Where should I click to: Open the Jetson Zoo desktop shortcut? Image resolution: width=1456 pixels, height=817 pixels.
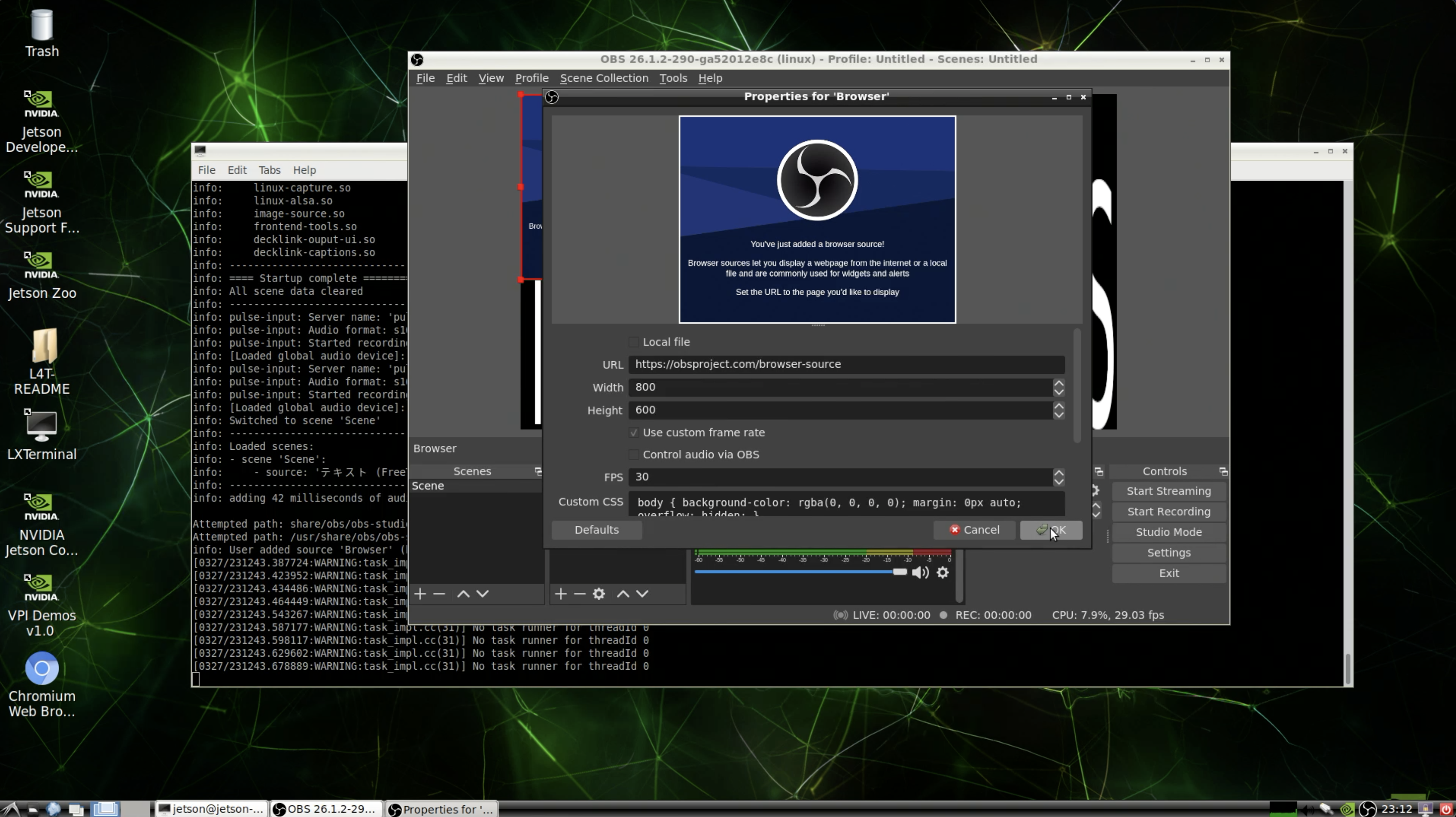coord(41,276)
